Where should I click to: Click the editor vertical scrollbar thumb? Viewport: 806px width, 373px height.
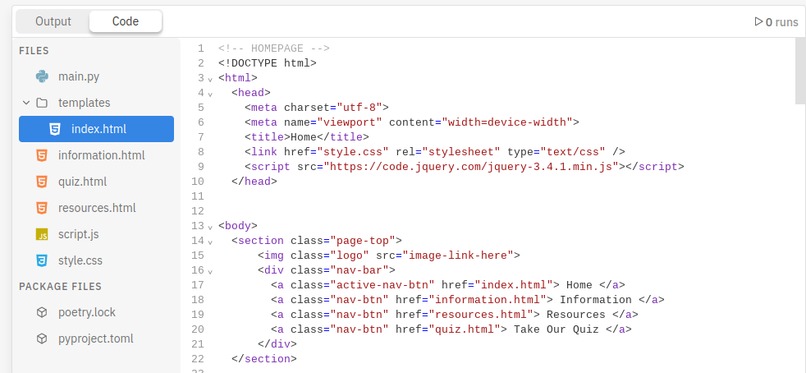tap(800, 71)
